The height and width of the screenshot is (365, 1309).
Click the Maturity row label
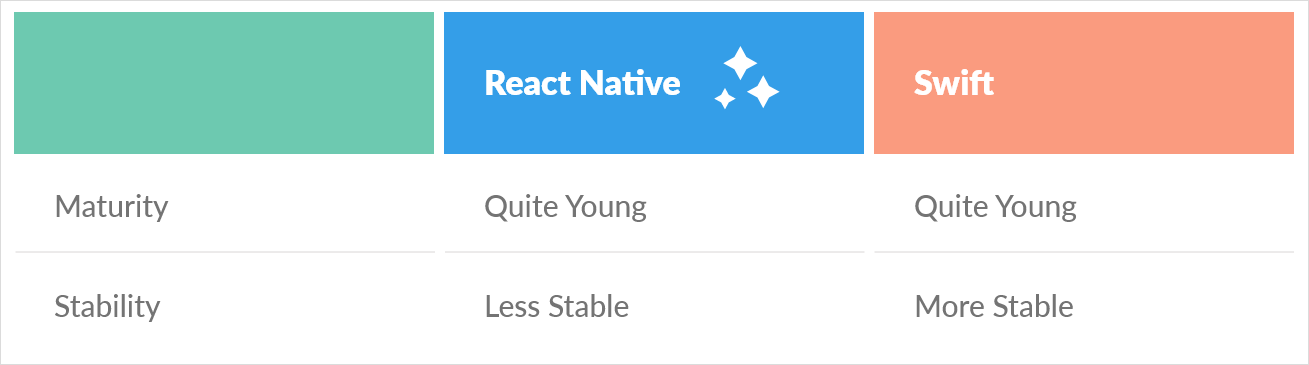[x=111, y=207]
